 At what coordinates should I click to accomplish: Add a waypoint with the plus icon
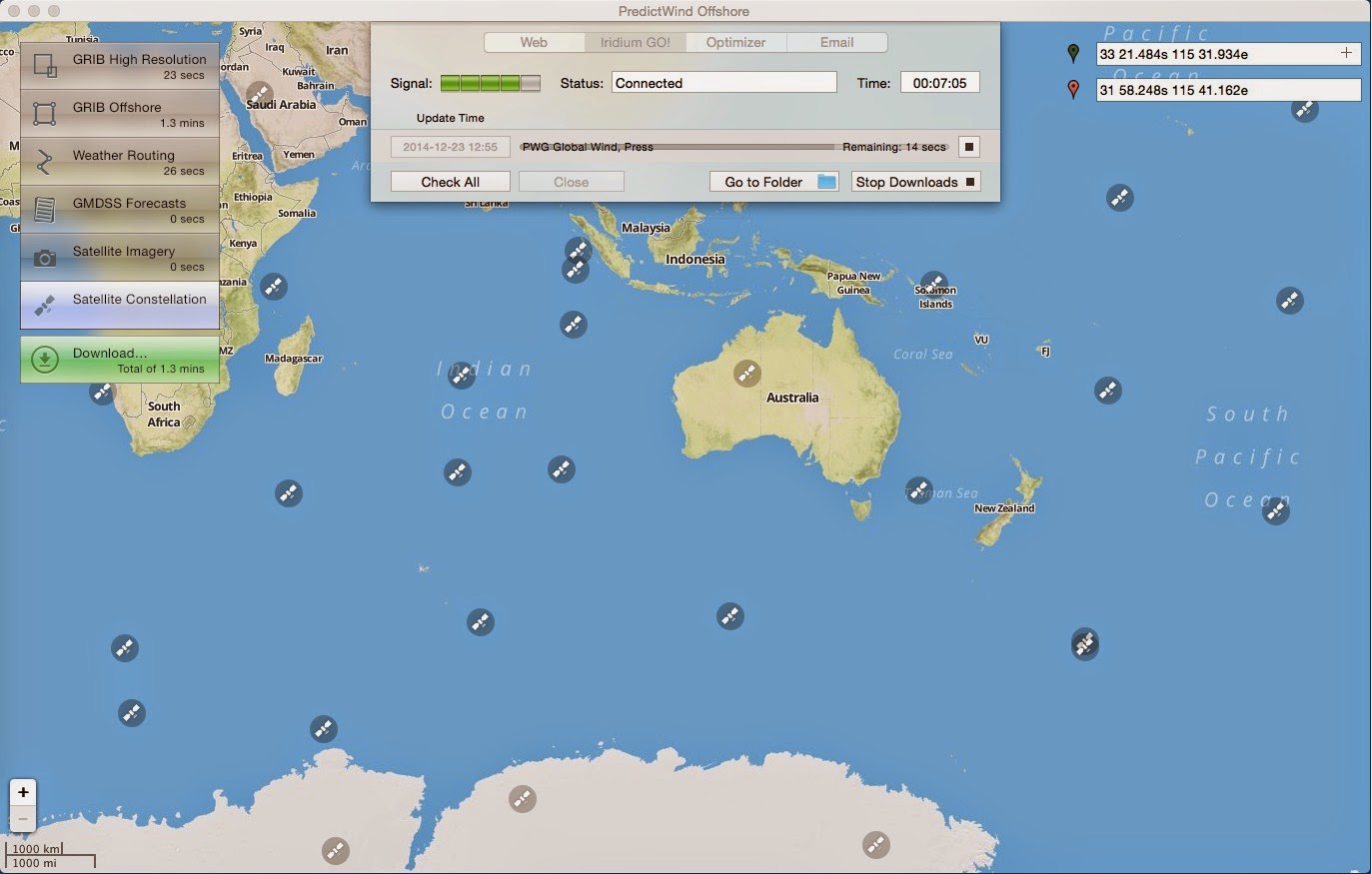coord(1347,53)
